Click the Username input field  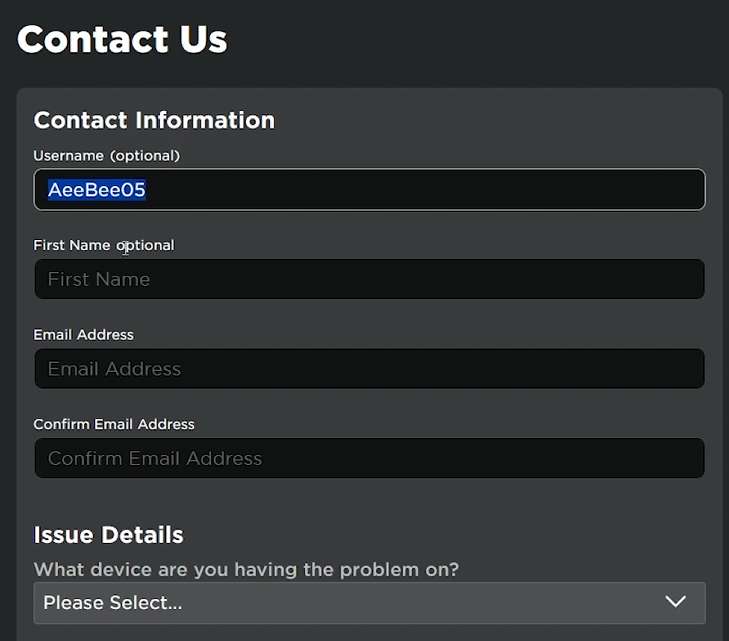[369, 190]
